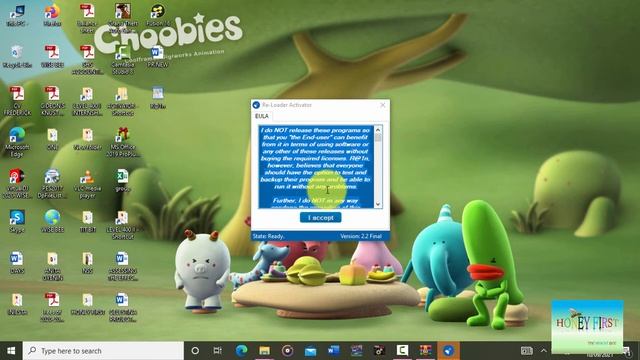Click the I accept button
Image resolution: width=640 pixels, height=360 pixels.
pyautogui.click(x=320, y=218)
